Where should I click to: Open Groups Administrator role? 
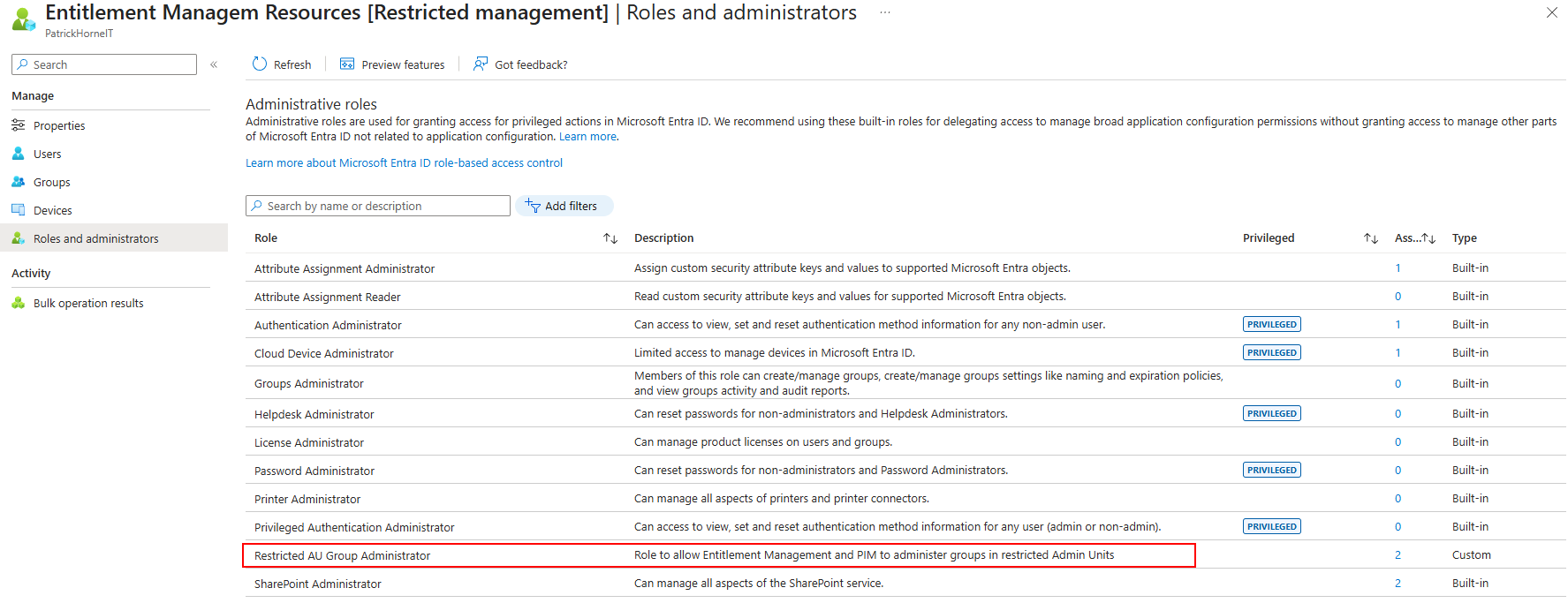(309, 384)
